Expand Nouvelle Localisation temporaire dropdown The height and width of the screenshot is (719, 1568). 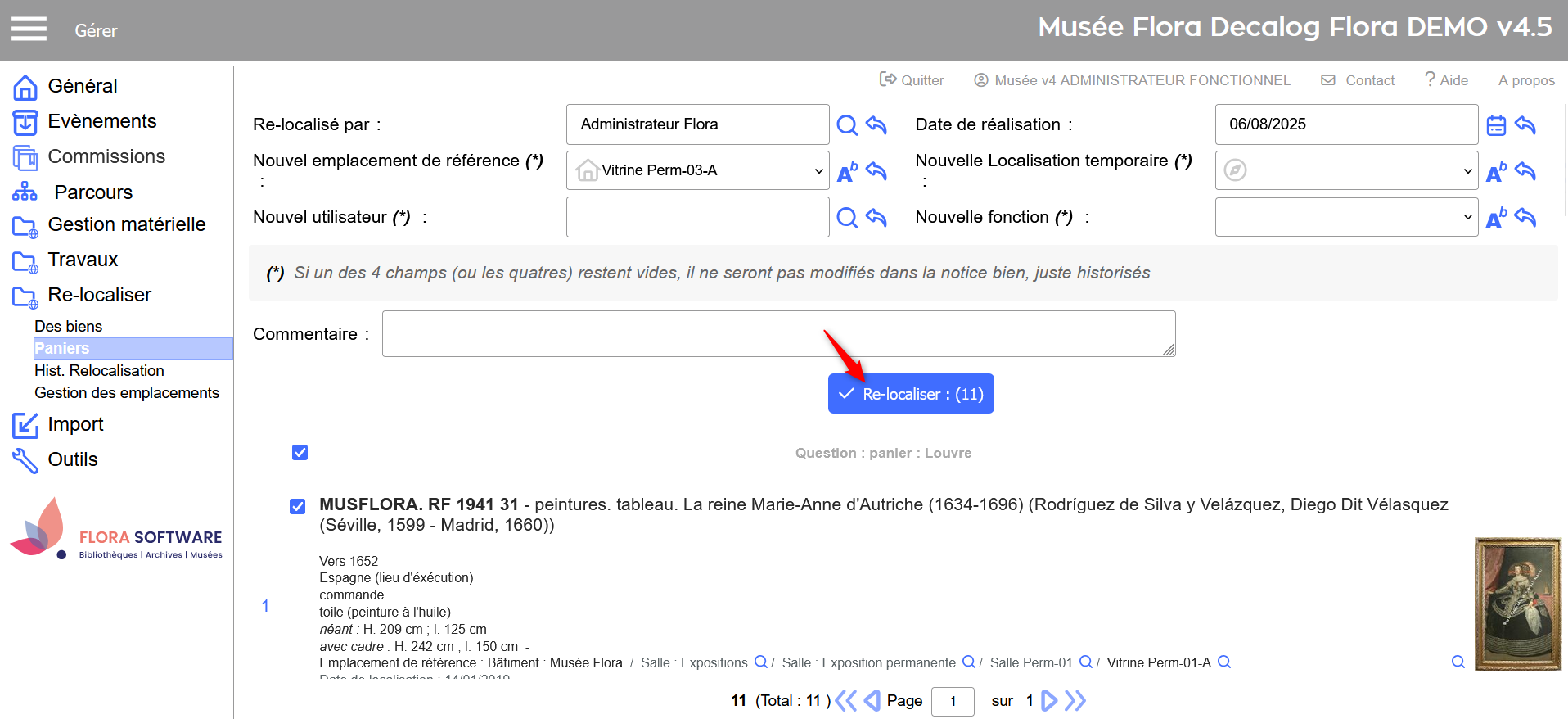pyautogui.click(x=1346, y=170)
